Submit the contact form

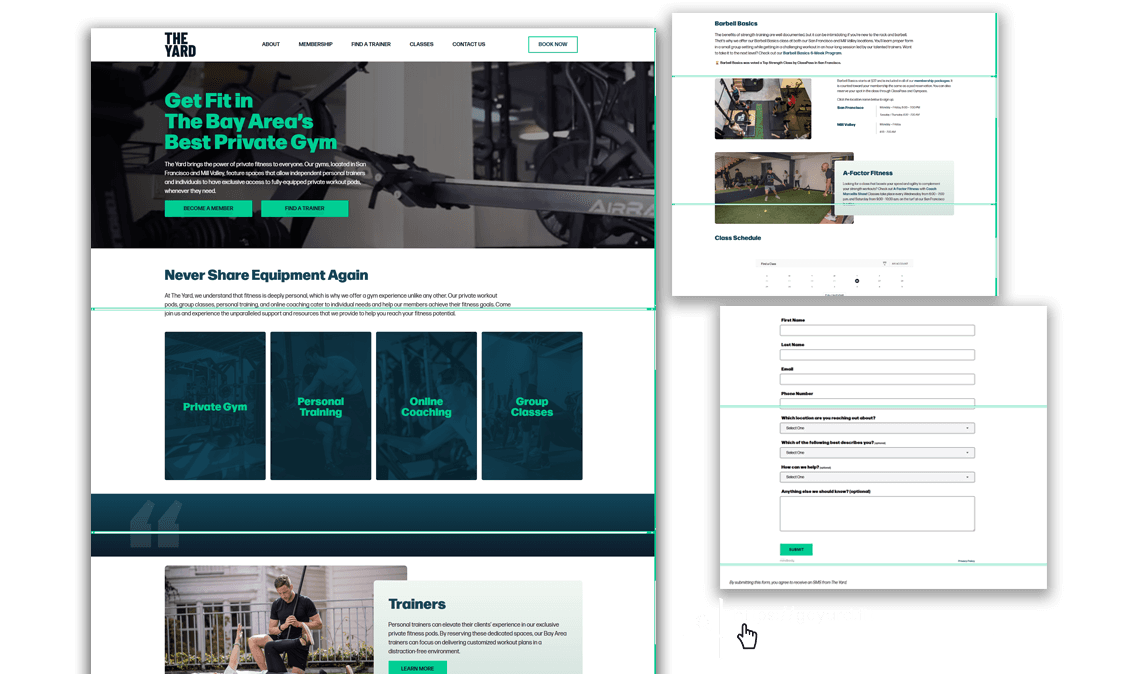[x=796, y=549]
